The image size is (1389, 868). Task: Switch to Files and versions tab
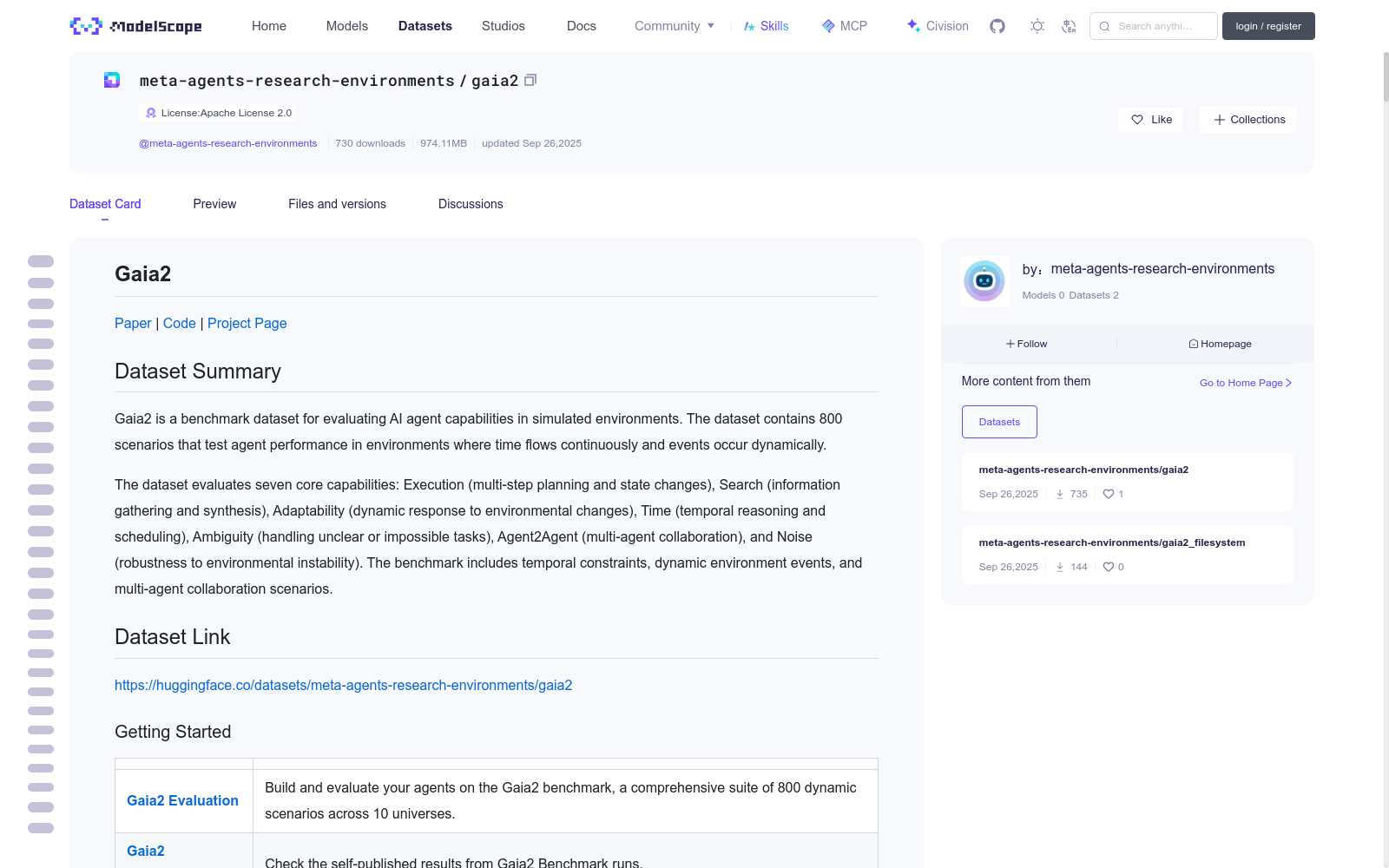337,204
